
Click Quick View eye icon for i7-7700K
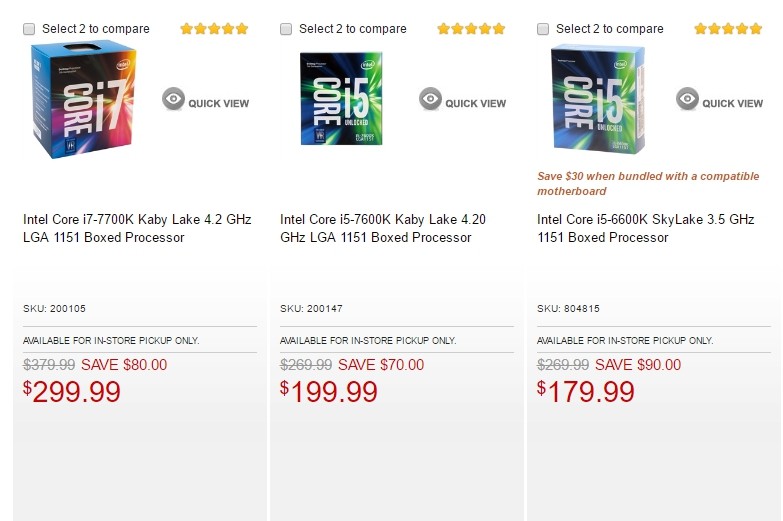click(174, 99)
